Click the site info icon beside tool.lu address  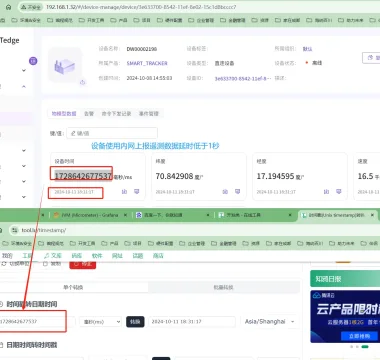[14, 230]
